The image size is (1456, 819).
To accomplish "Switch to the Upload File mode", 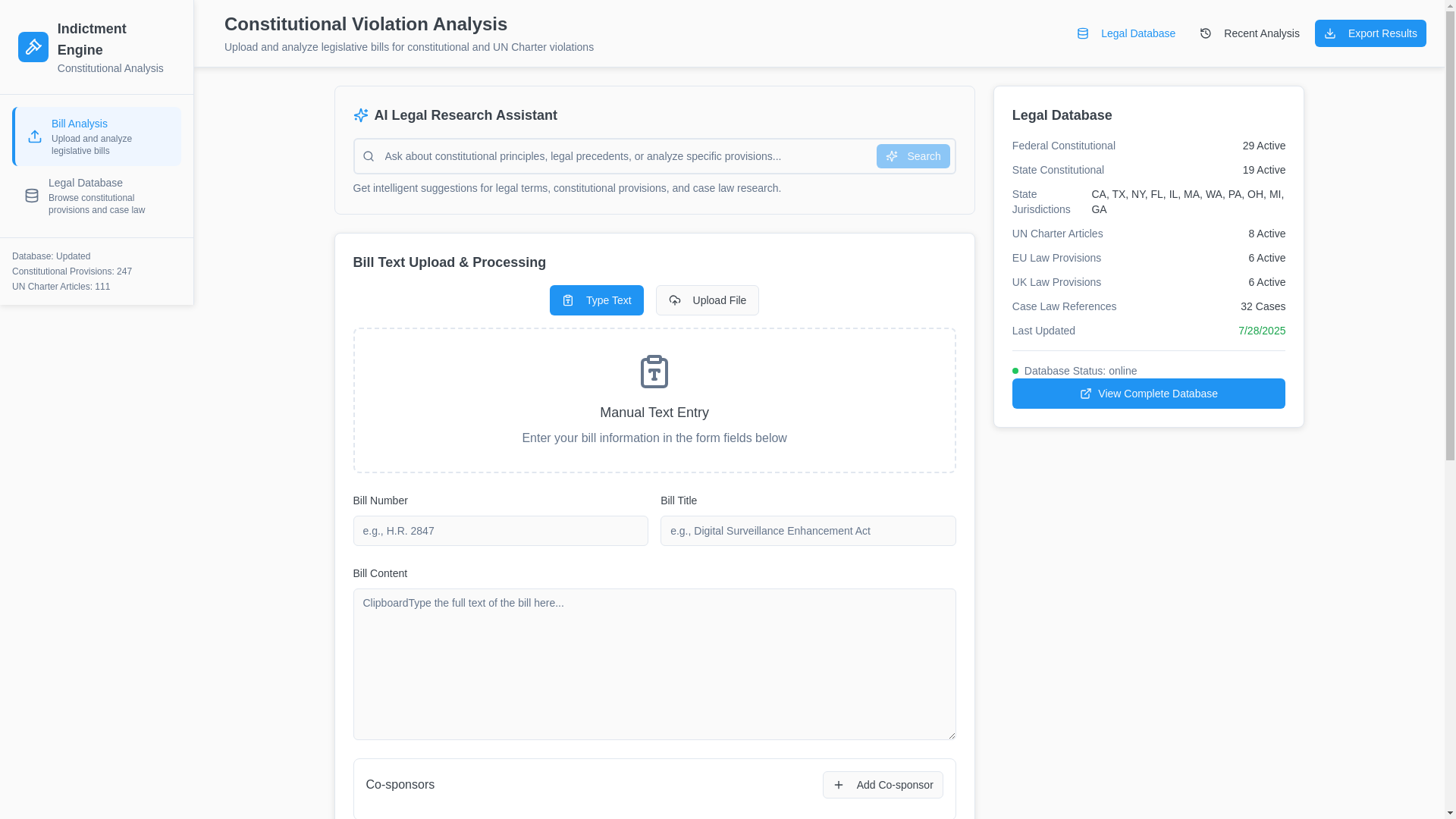I will tap(708, 300).
